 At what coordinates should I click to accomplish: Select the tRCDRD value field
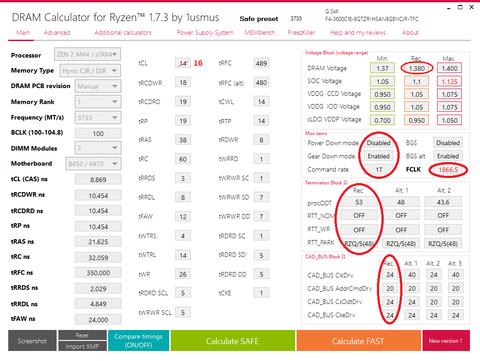click(183, 102)
